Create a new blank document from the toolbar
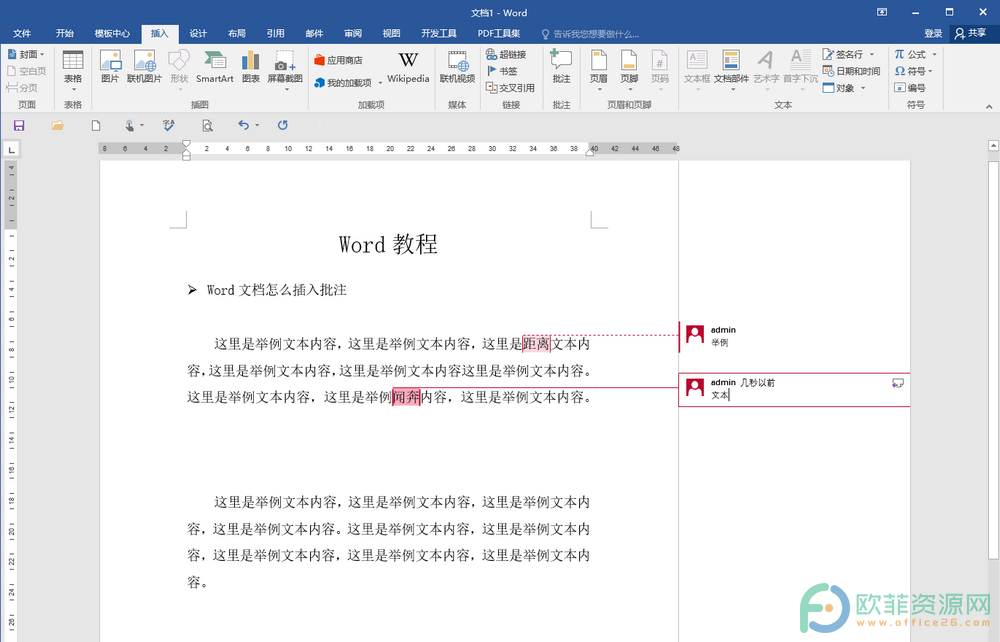Image resolution: width=1000 pixels, height=642 pixels. (x=96, y=126)
